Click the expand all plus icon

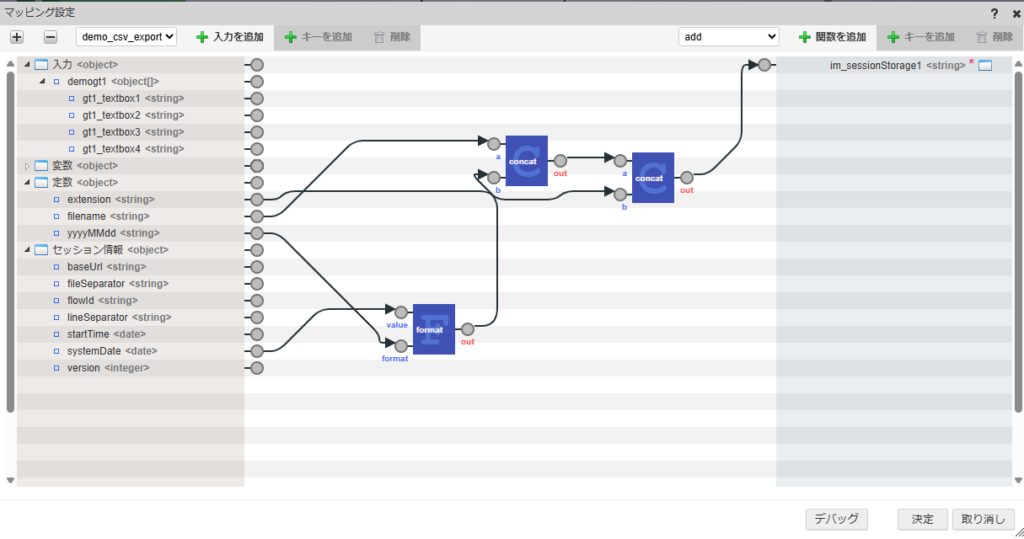point(17,37)
